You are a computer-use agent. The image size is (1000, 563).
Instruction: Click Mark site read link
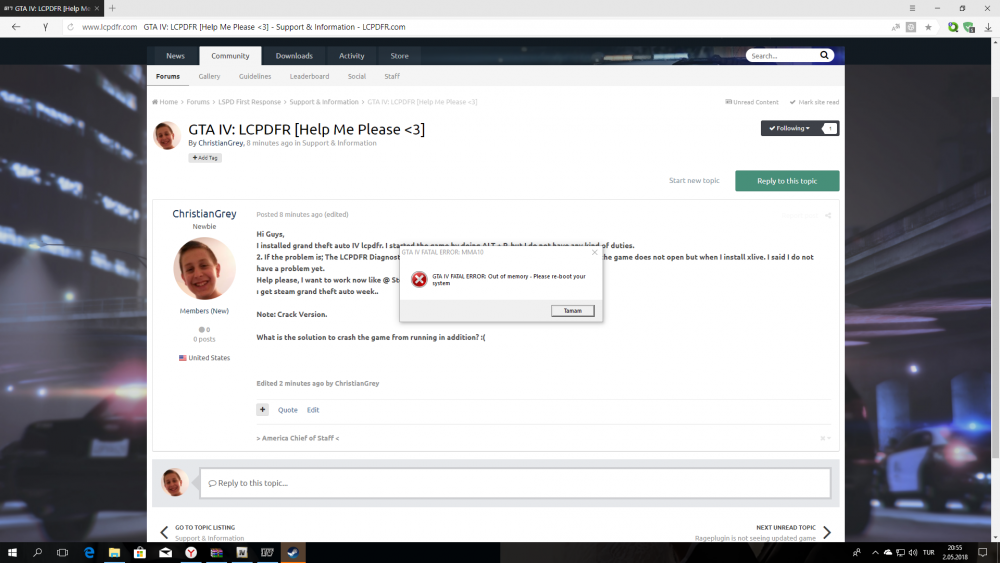(x=814, y=102)
